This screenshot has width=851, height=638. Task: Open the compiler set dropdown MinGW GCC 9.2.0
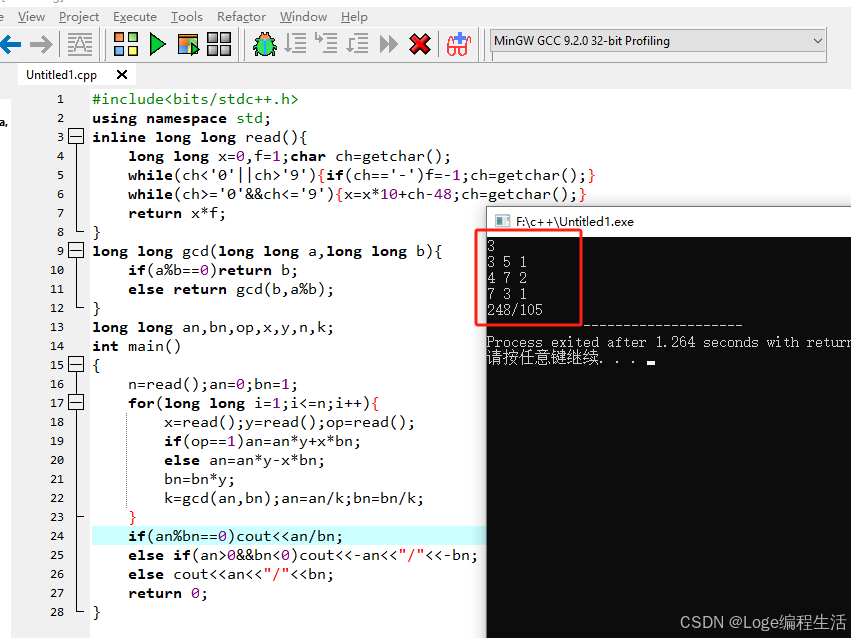(658, 41)
